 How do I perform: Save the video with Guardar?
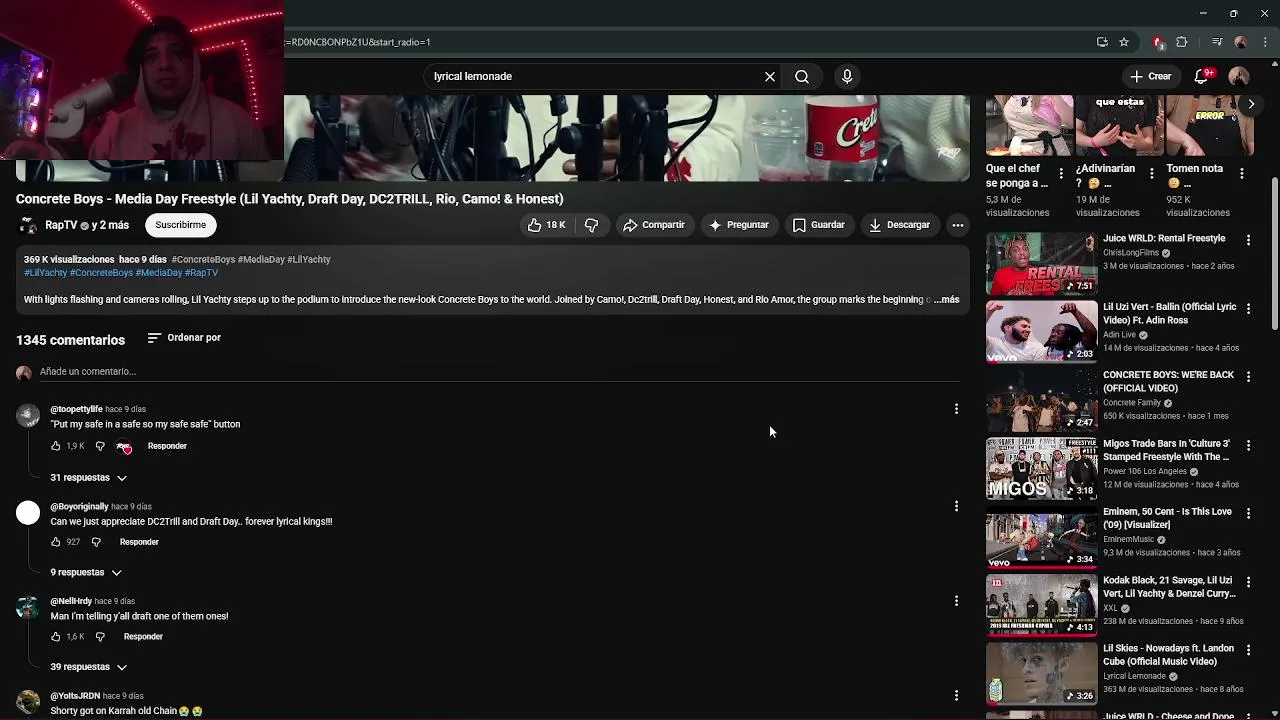[x=818, y=225]
